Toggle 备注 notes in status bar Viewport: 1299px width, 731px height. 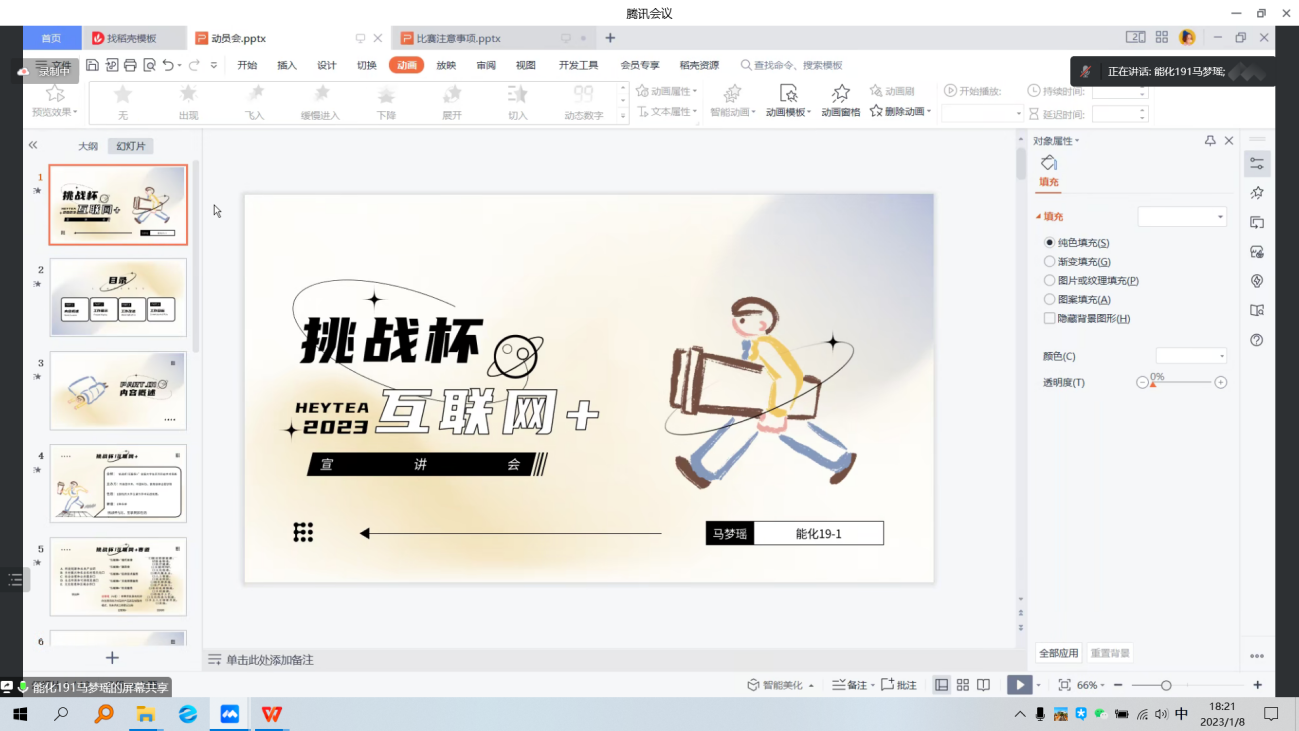coord(851,685)
